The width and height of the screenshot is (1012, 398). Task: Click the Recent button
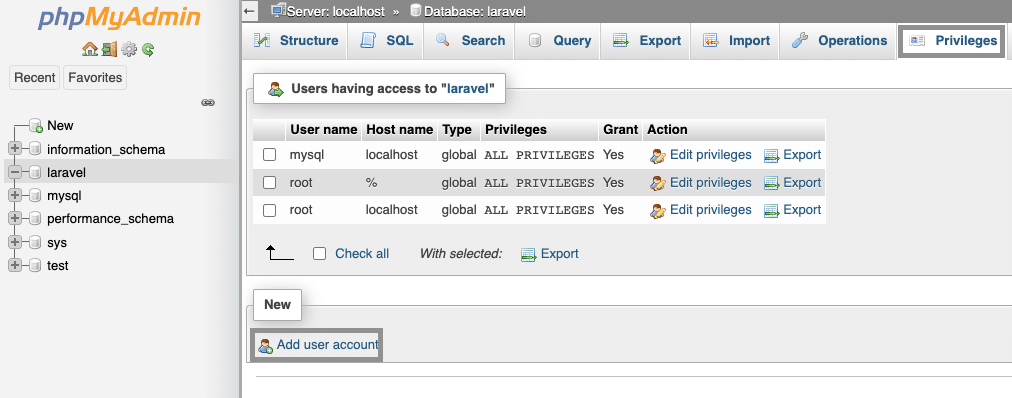click(x=35, y=77)
